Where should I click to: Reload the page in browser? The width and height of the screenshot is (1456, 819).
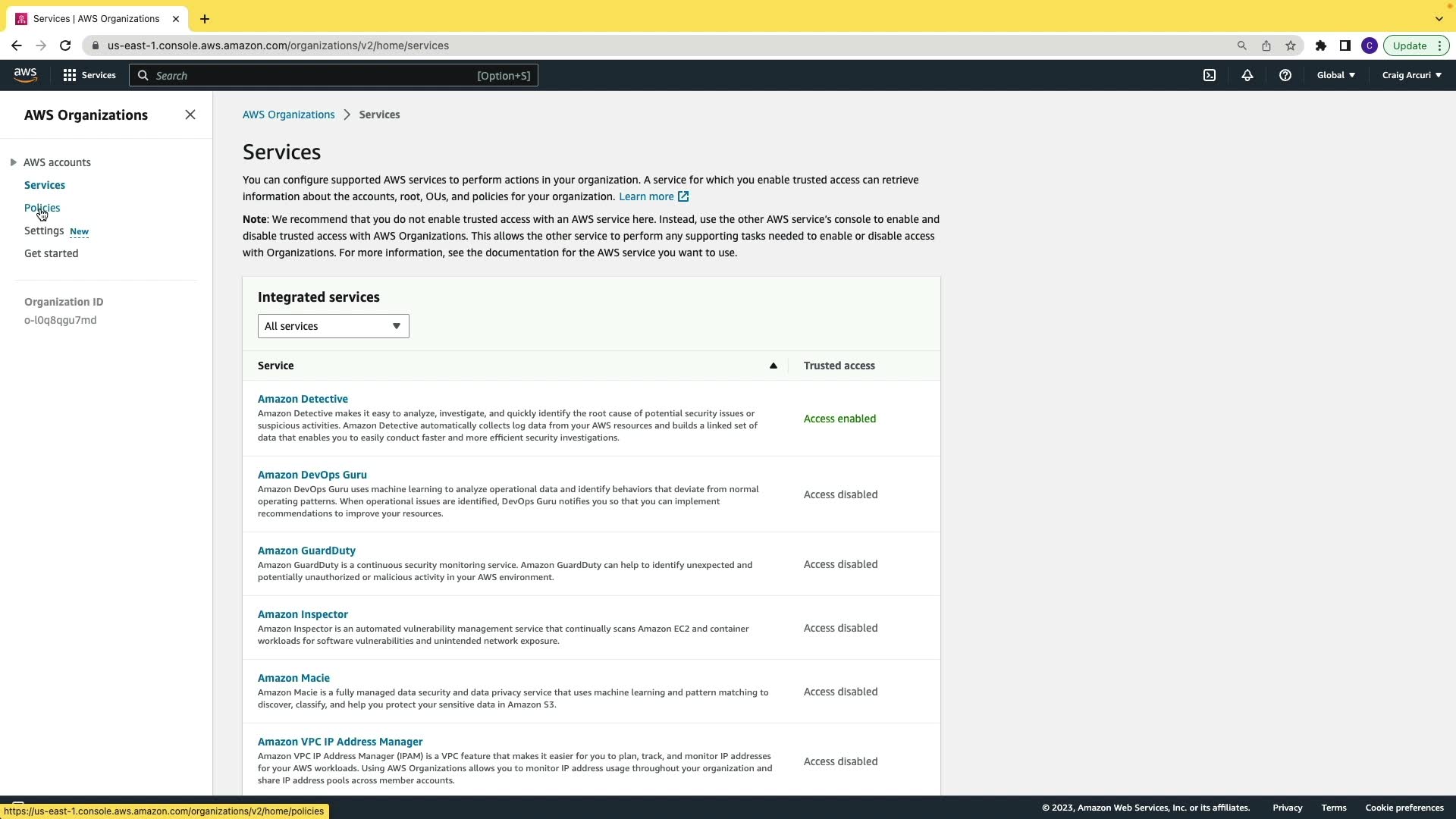pyautogui.click(x=65, y=45)
